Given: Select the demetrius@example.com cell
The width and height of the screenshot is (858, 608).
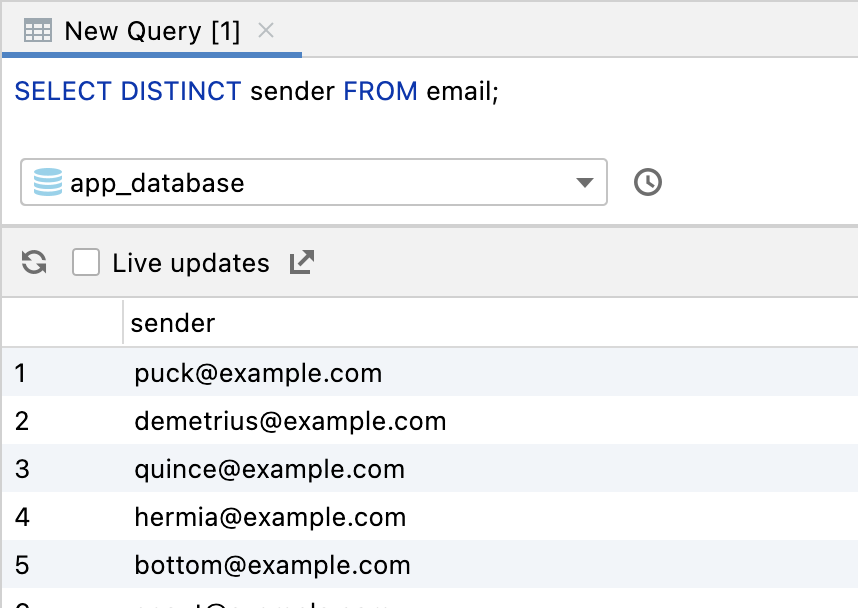Looking at the screenshot, I should [x=290, y=421].
